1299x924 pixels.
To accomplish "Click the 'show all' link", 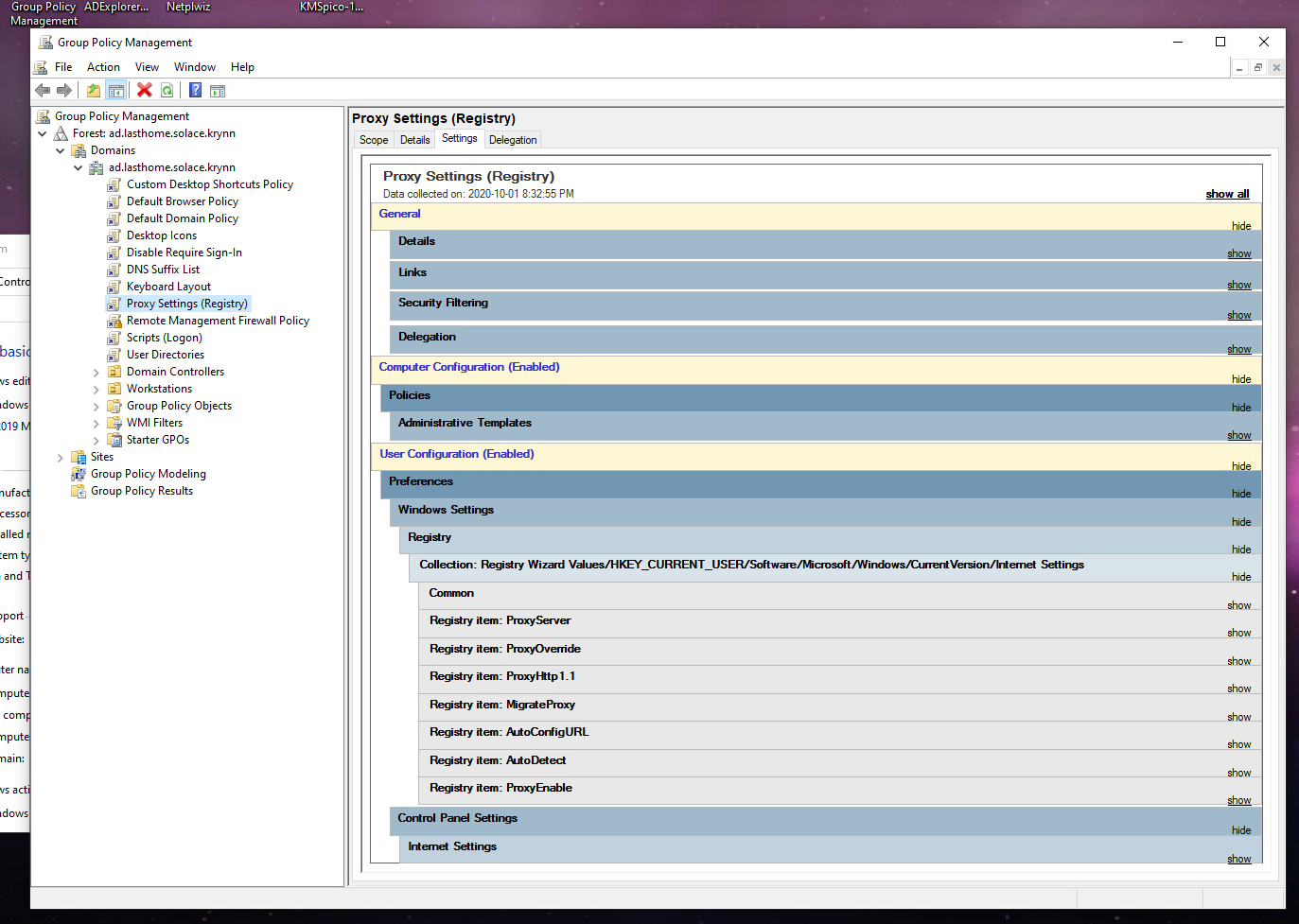I will tap(1227, 194).
